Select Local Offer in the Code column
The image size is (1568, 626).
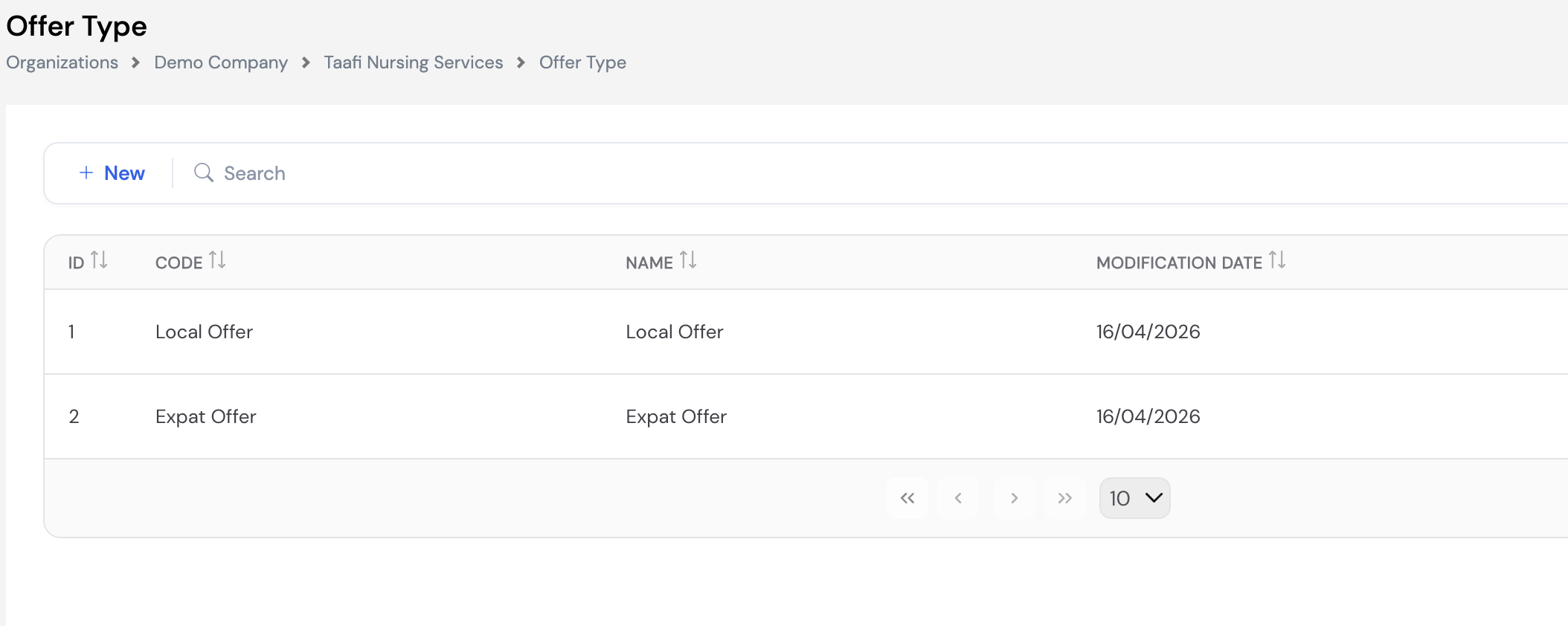(x=204, y=332)
